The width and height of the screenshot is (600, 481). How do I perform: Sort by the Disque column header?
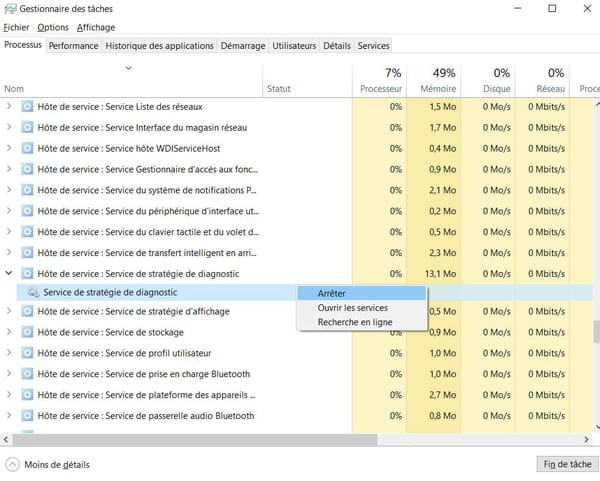488,81
